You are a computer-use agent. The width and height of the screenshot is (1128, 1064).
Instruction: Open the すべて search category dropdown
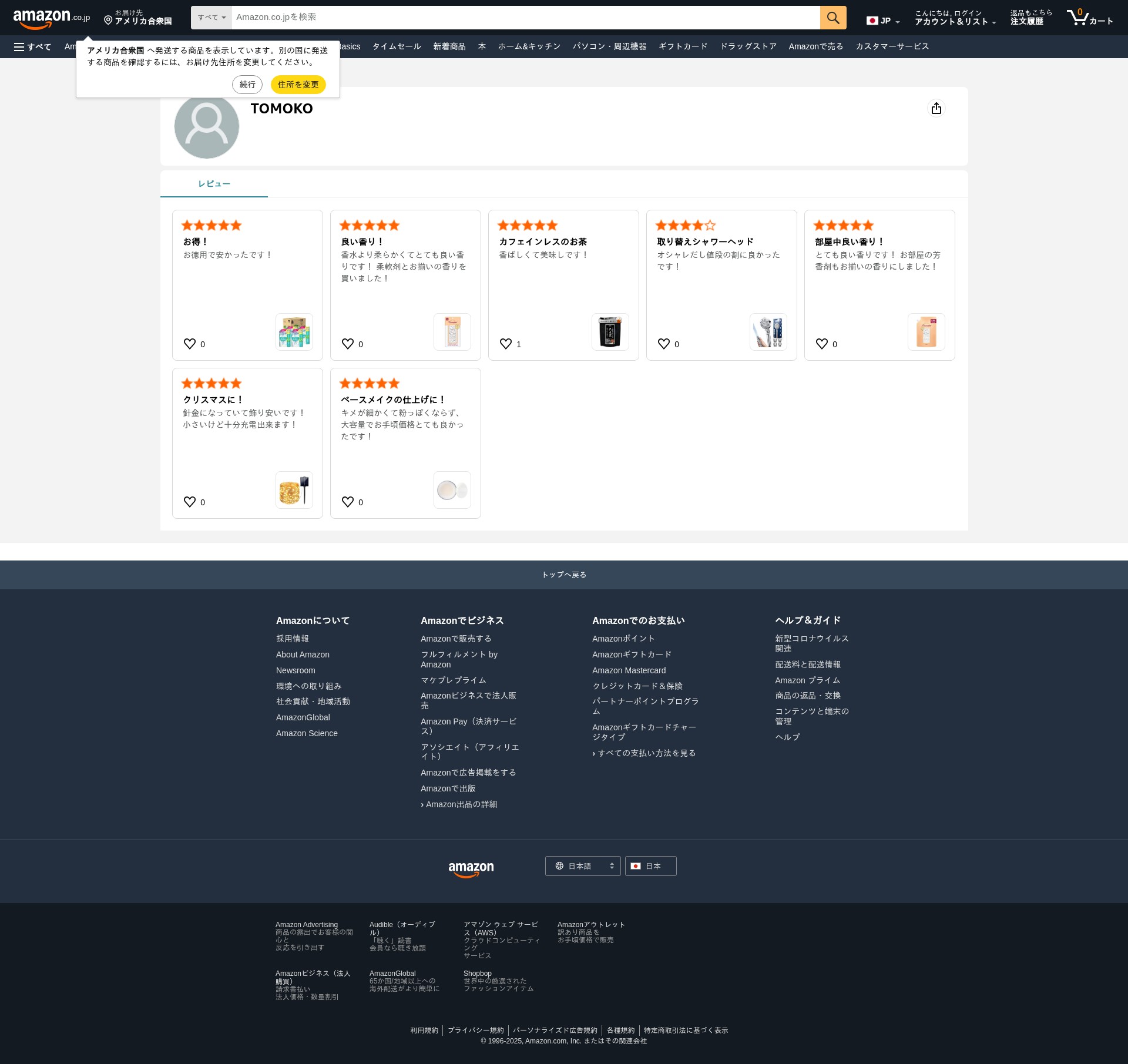click(211, 18)
